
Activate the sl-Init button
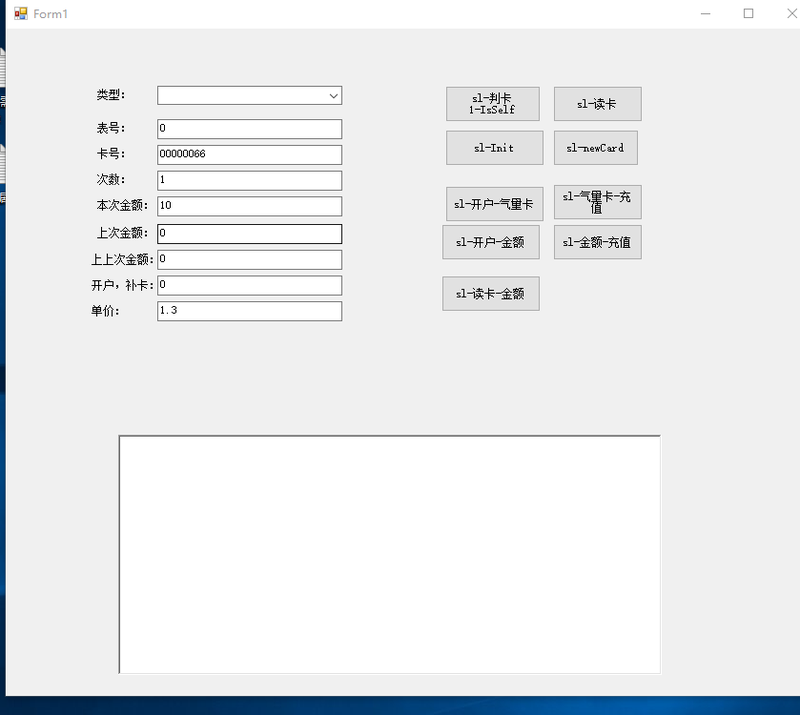[494, 148]
